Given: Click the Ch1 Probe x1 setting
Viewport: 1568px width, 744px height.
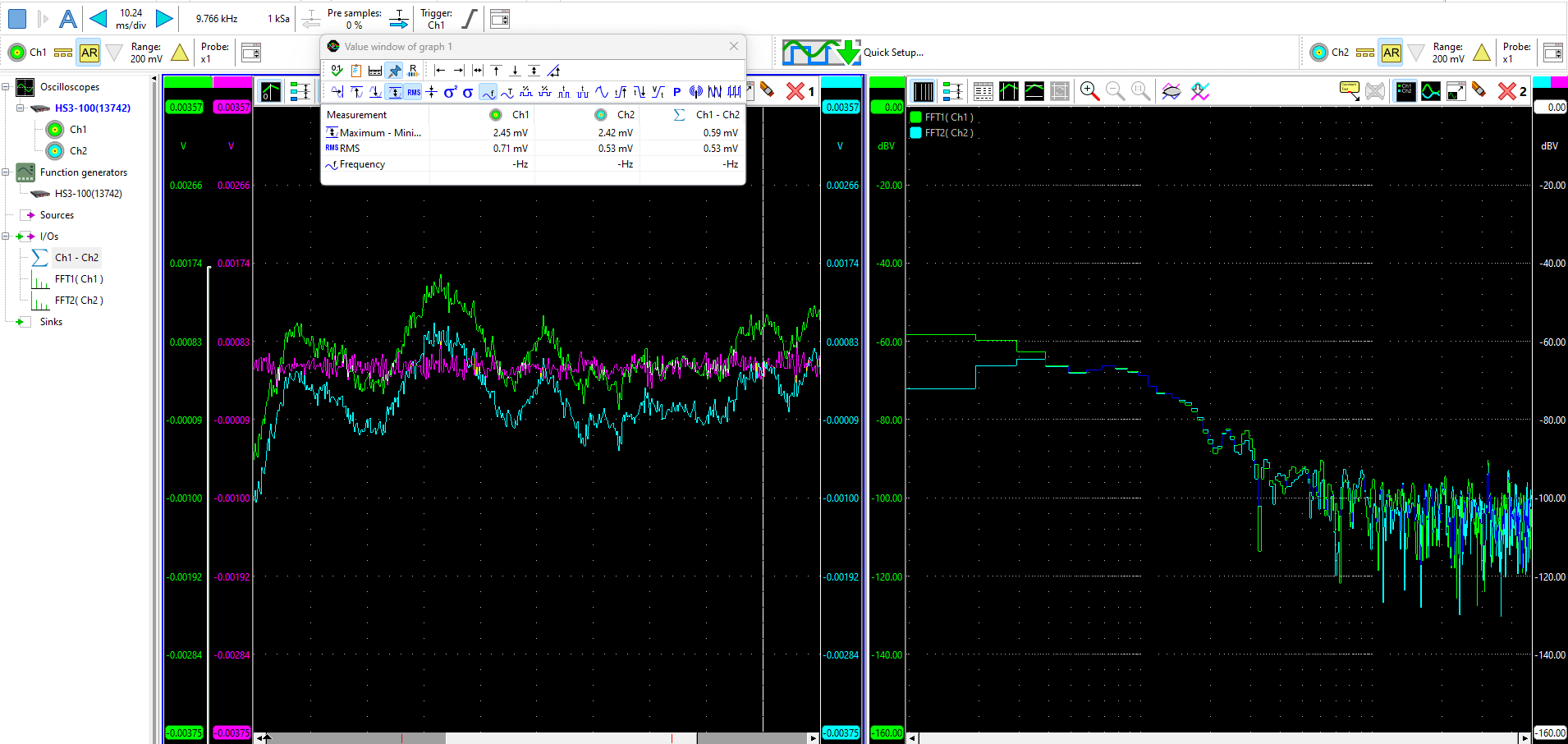Looking at the screenshot, I should point(214,53).
